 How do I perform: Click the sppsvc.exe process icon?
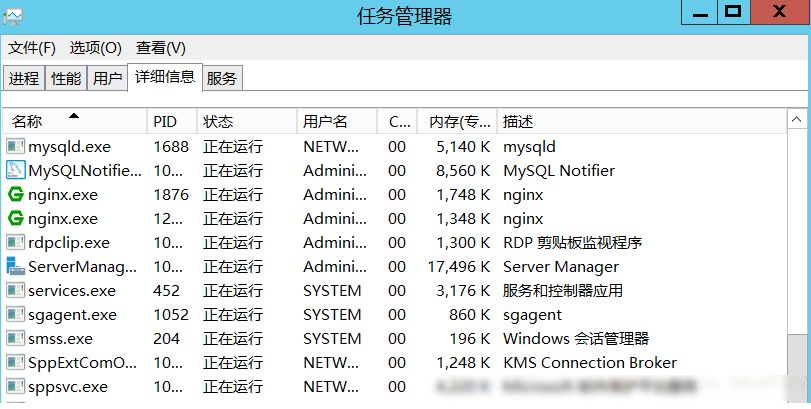pos(16,386)
